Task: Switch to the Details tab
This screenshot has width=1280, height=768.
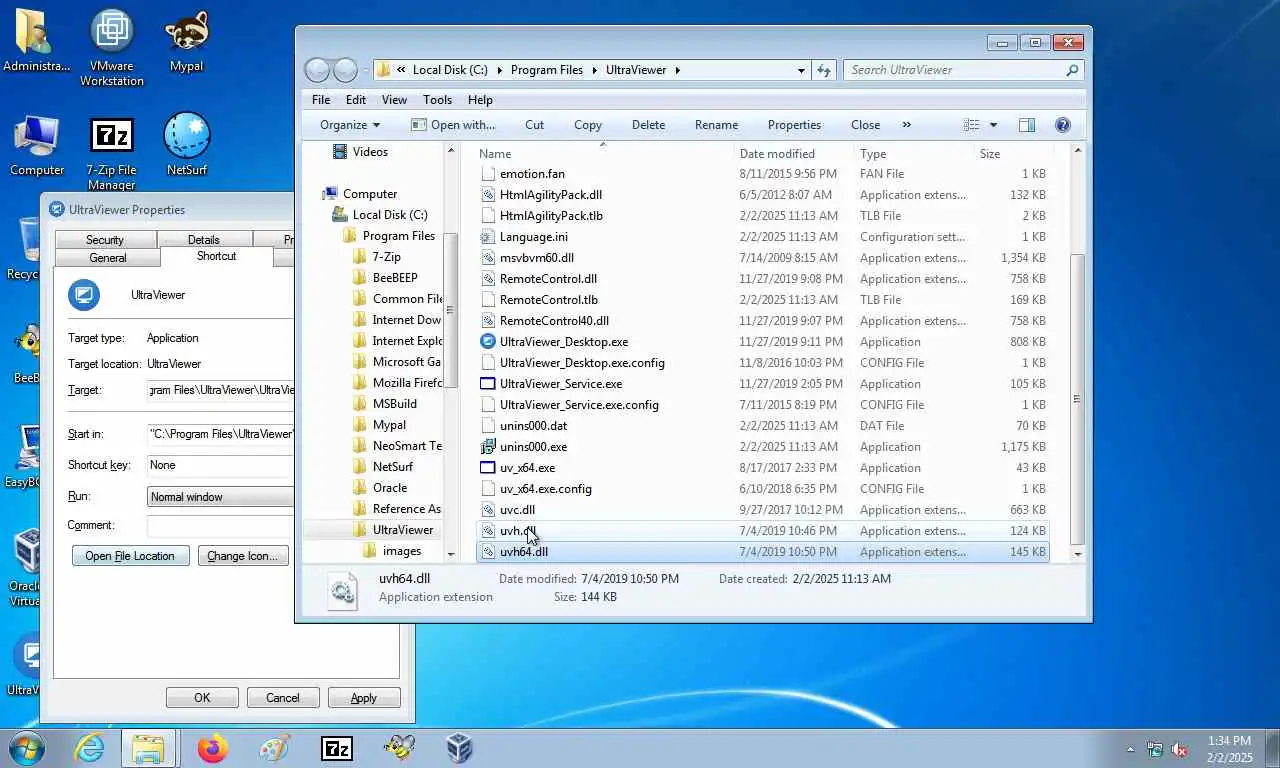Action: click(x=203, y=240)
